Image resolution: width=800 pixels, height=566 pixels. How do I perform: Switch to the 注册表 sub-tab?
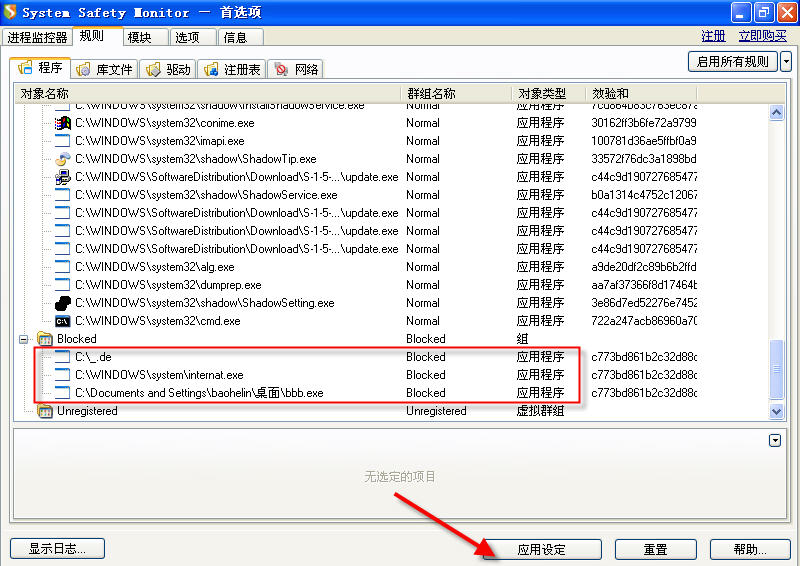click(x=232, y=69)
